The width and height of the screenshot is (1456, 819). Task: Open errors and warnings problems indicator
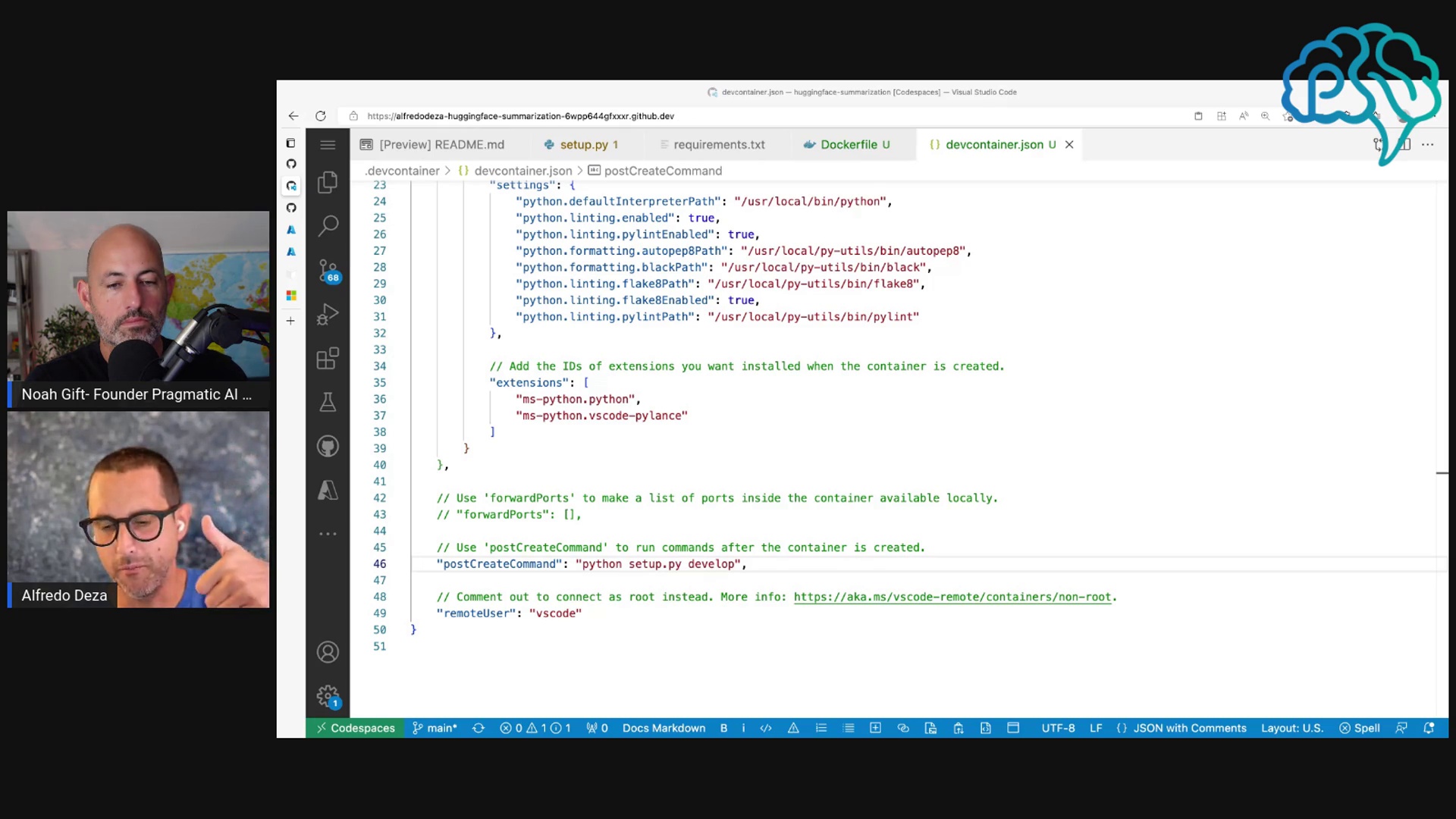coord(535,728)
